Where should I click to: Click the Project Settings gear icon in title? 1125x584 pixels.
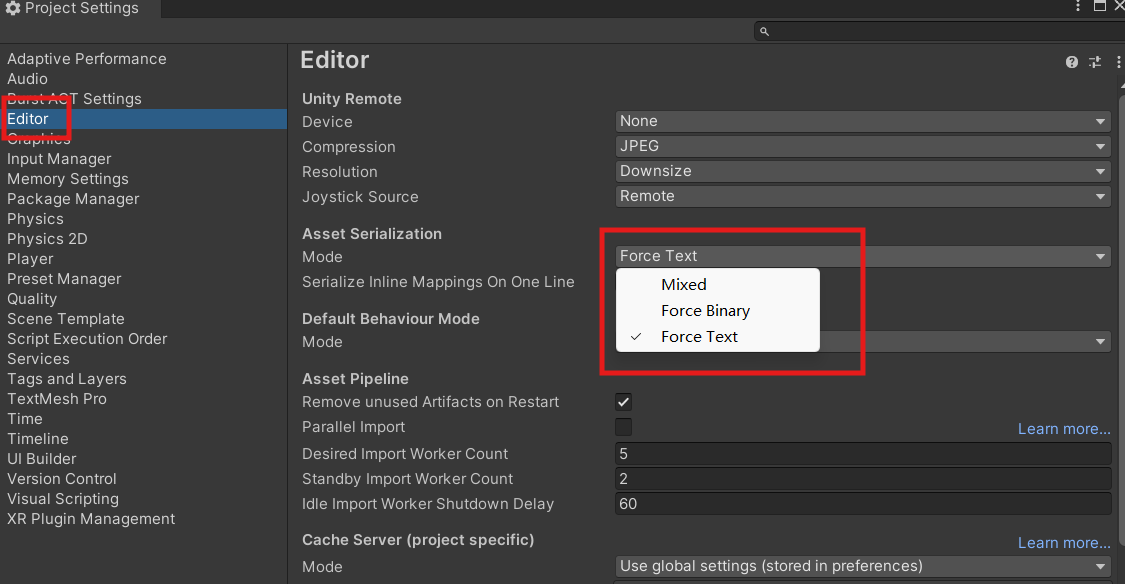pos(12,8)
